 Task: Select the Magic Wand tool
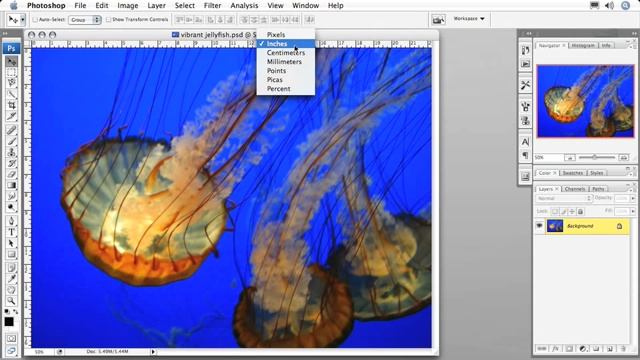(x=11, y=94)
